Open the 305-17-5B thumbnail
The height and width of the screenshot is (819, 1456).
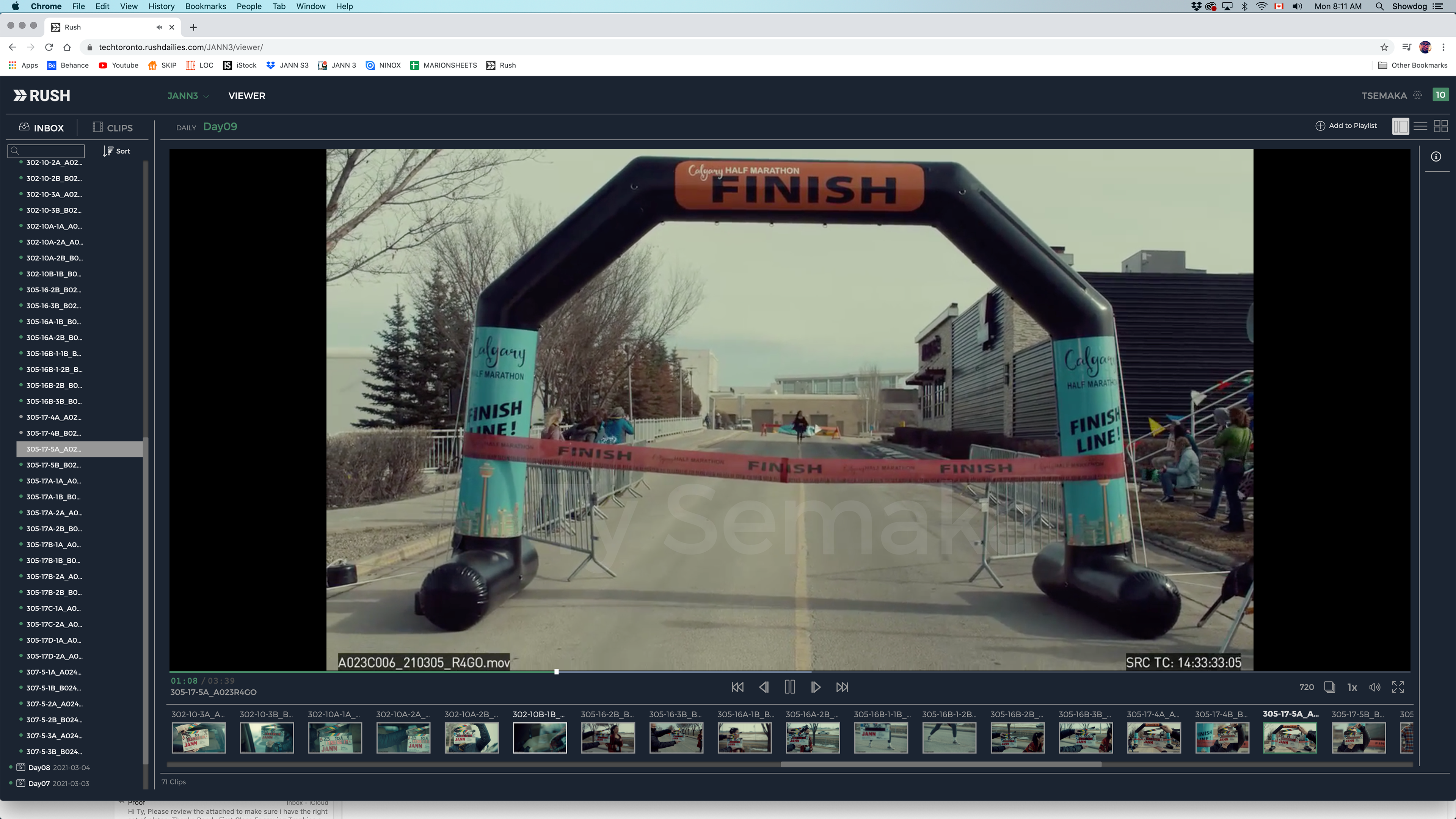pyautogui.click(x=1358, y=737)
